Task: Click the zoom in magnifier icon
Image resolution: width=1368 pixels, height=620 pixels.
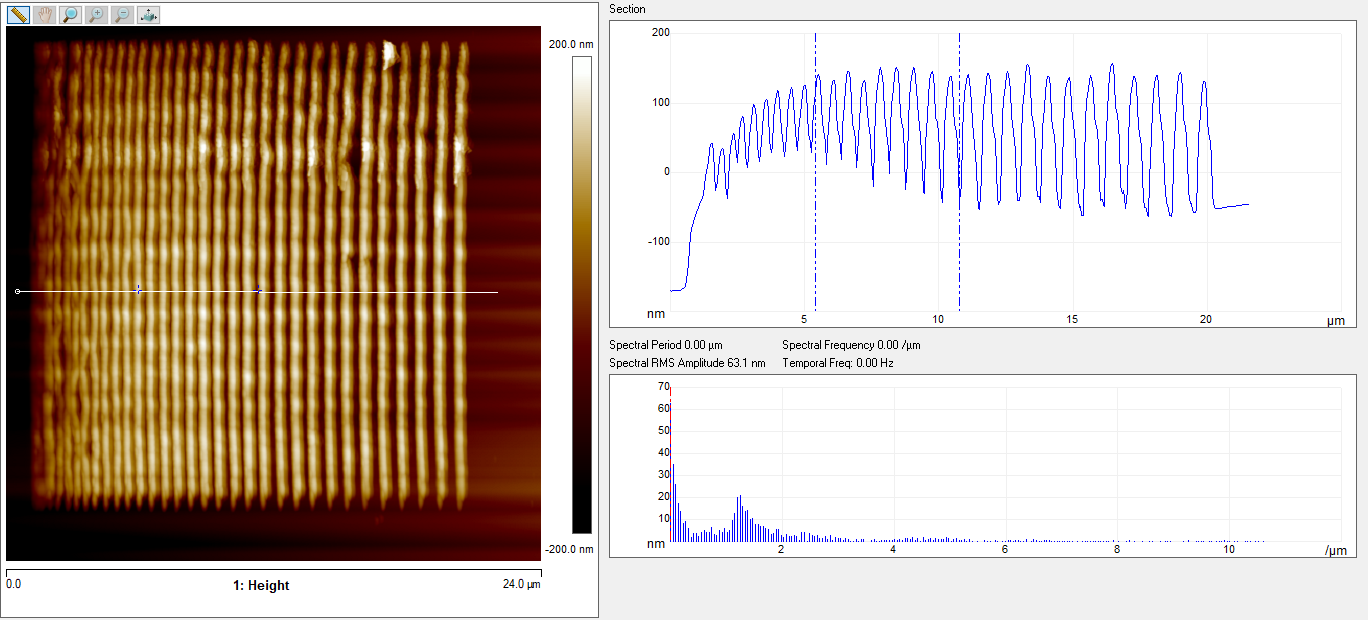Action: pyautogui.click(x=96, y=15)
